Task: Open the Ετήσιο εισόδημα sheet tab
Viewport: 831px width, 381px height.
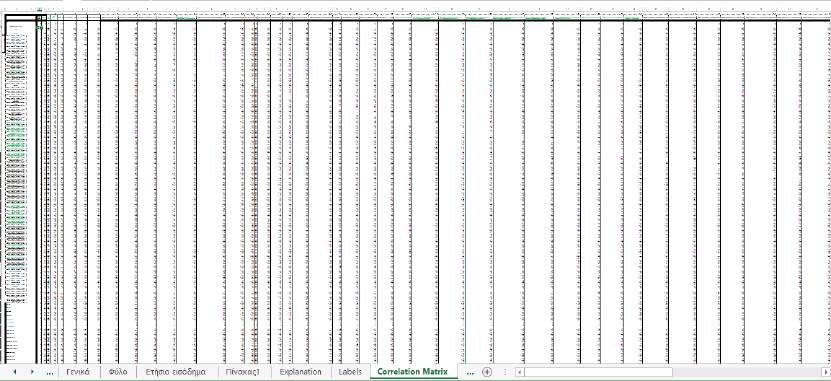Action: tap(175, 372)
